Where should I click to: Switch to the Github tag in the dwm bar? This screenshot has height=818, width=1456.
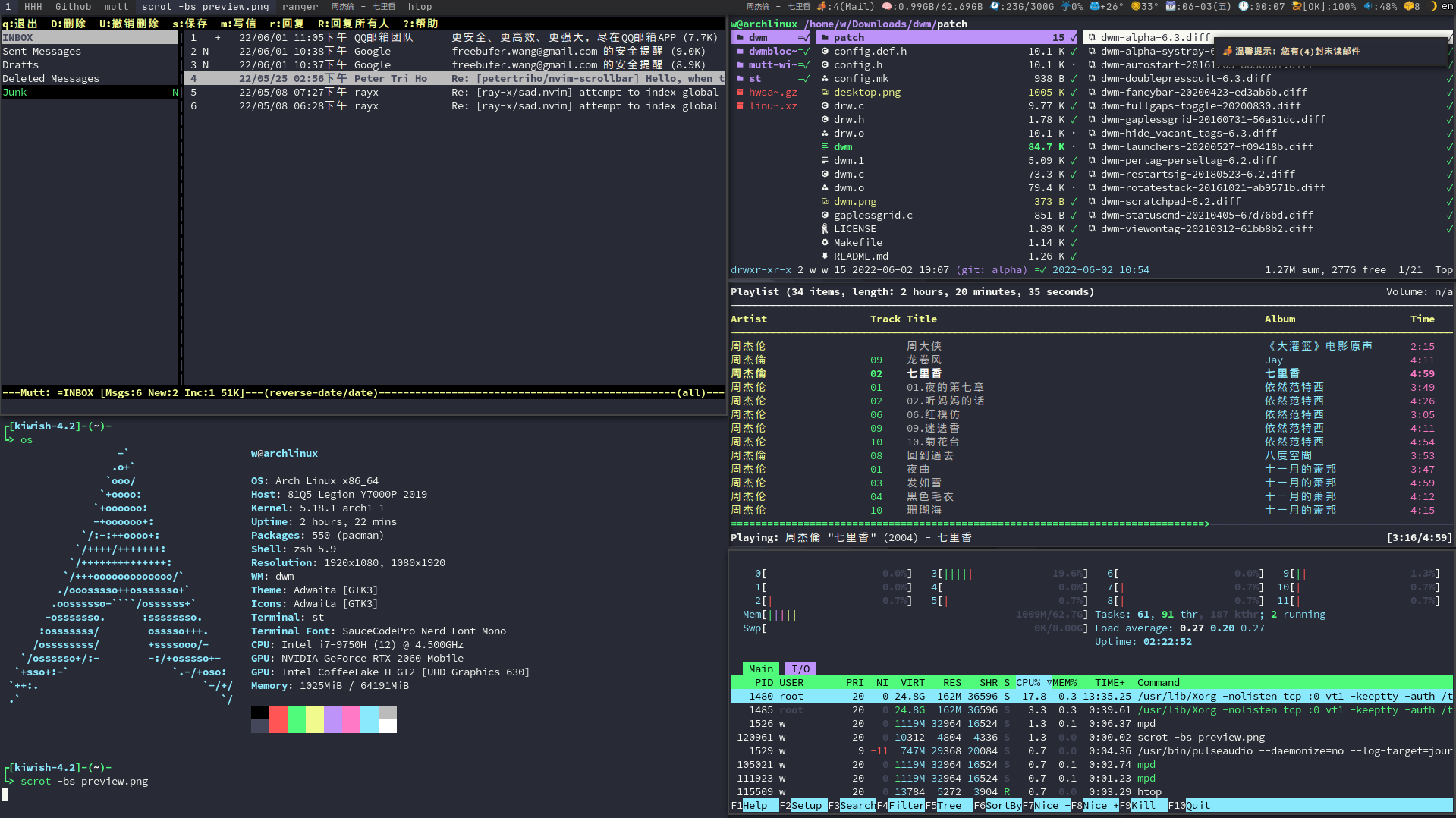[73, 6]
